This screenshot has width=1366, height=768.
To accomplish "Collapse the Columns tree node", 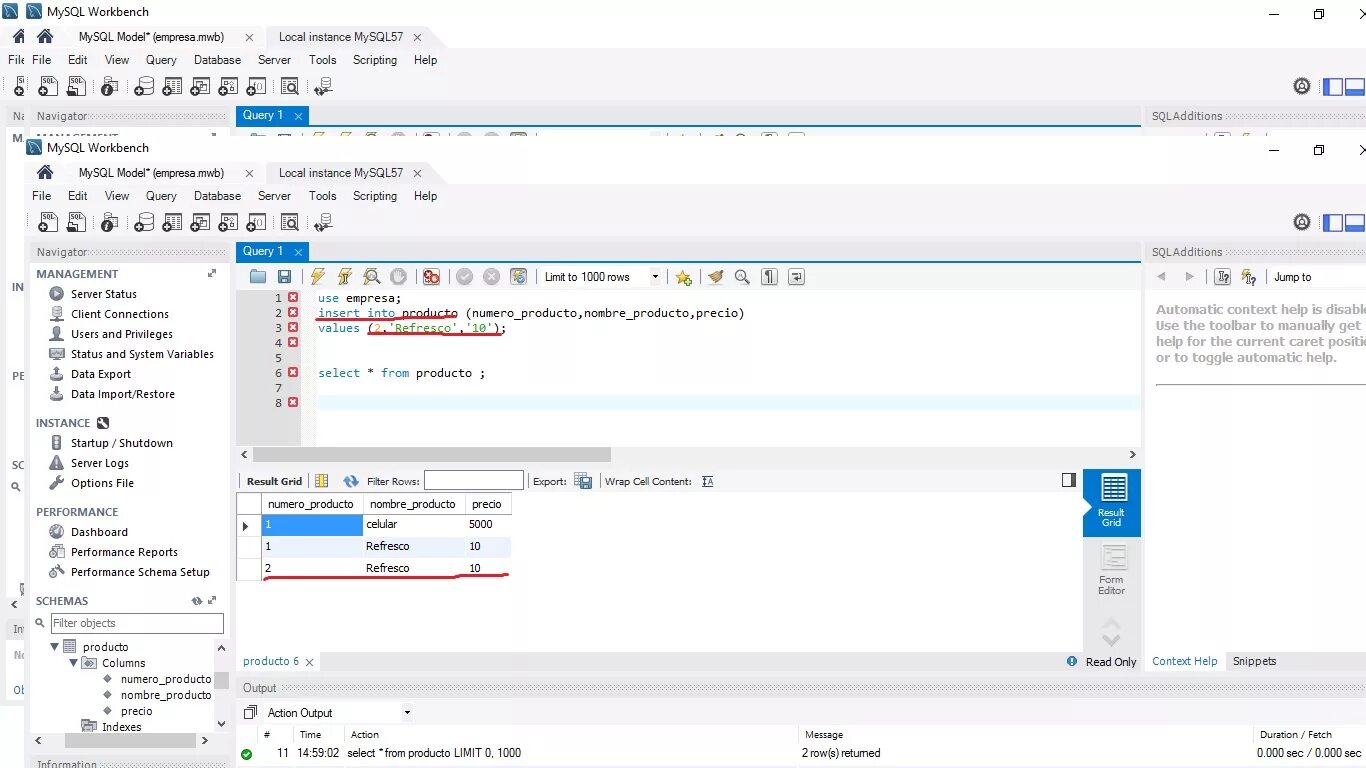I will point(74,663).
